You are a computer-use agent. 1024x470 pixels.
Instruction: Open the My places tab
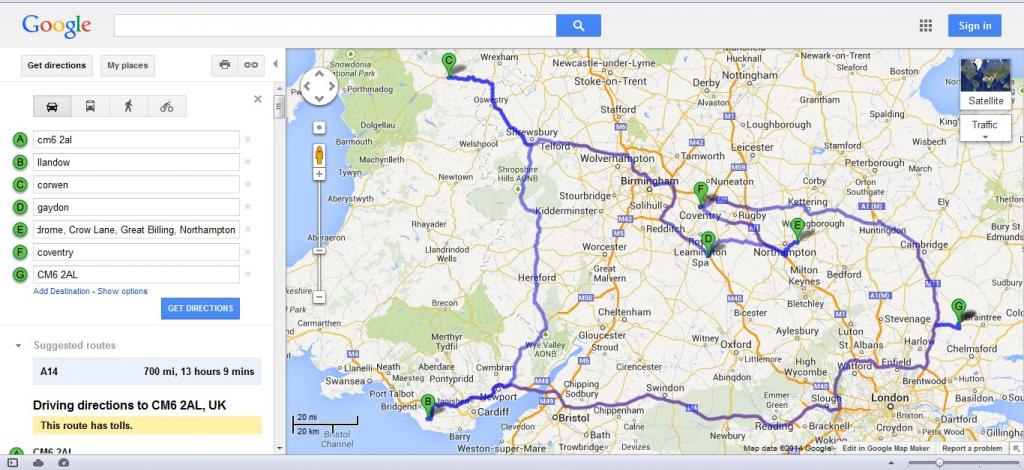click(x=127, y=65)
